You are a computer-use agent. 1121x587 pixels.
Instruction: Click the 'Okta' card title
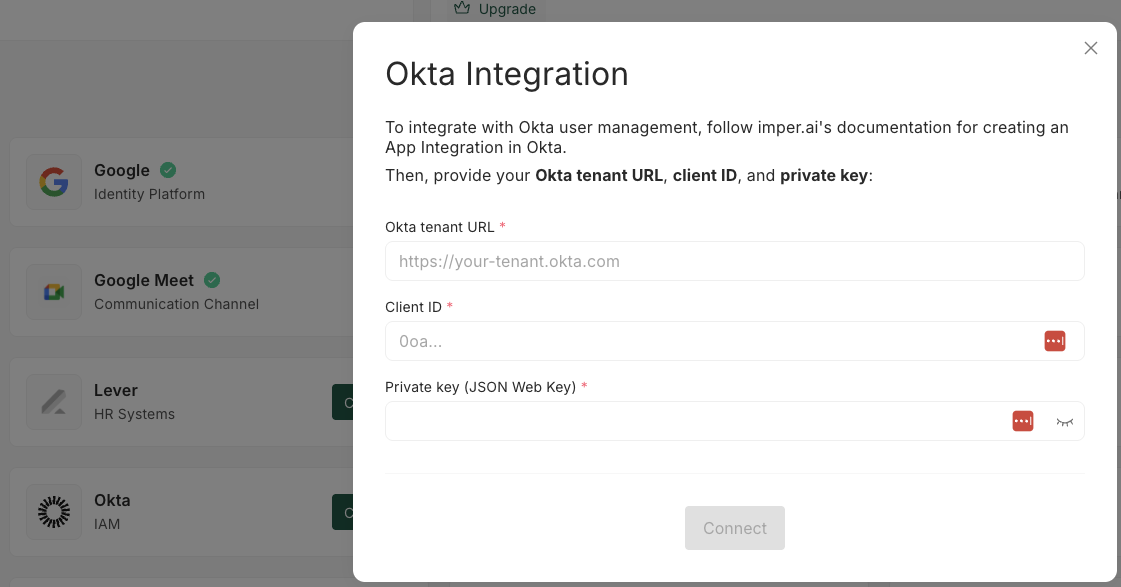point(112,500)
